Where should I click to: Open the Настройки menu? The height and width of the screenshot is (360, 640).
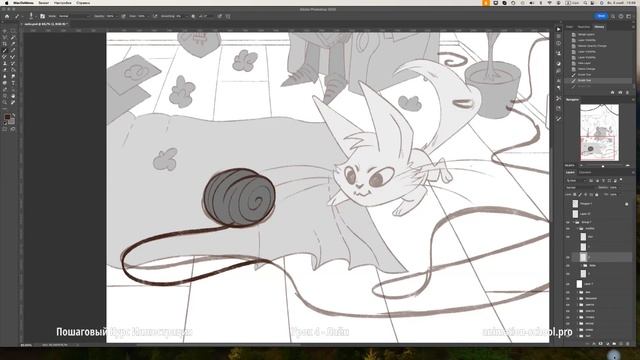pos(62,2)
